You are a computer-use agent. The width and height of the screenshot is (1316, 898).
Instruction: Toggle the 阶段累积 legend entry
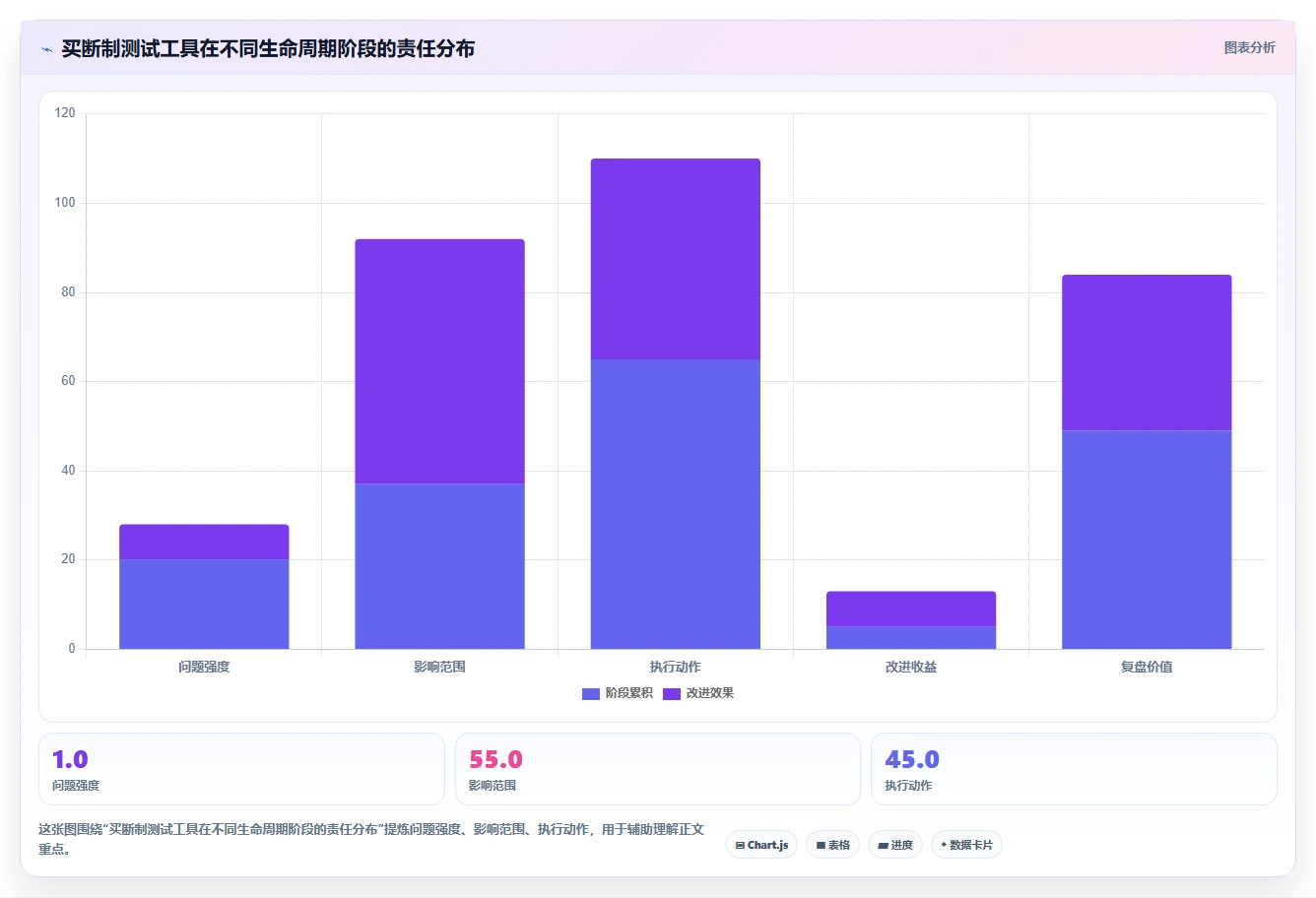[x=618, y=693]
